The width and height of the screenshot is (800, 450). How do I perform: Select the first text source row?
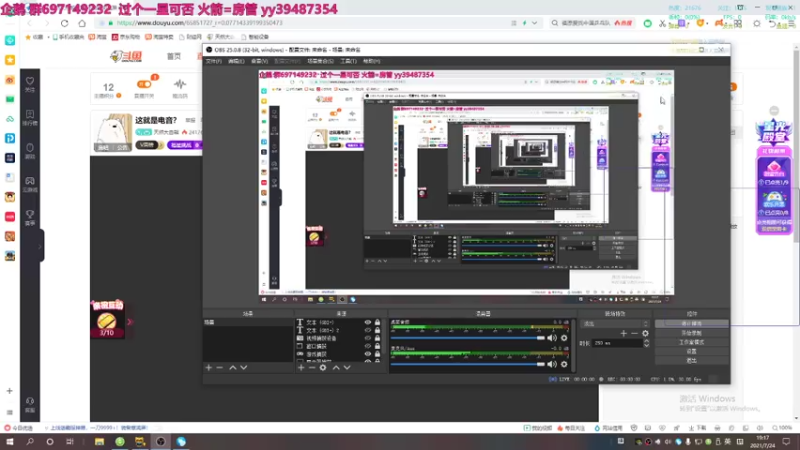pyautogui.click(x=339, y=322)
